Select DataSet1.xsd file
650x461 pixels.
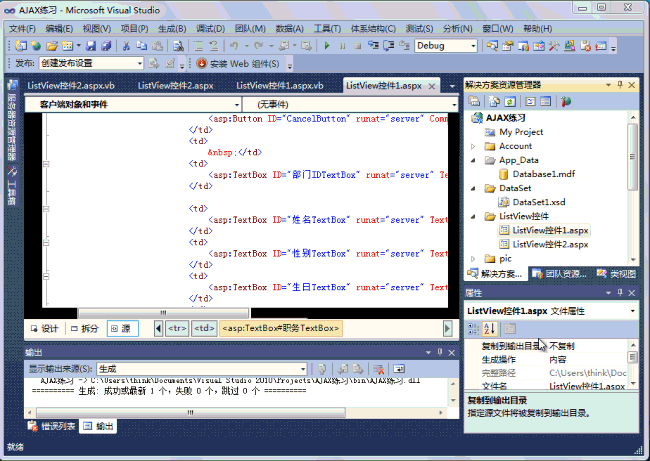click(x=538, y=202)
